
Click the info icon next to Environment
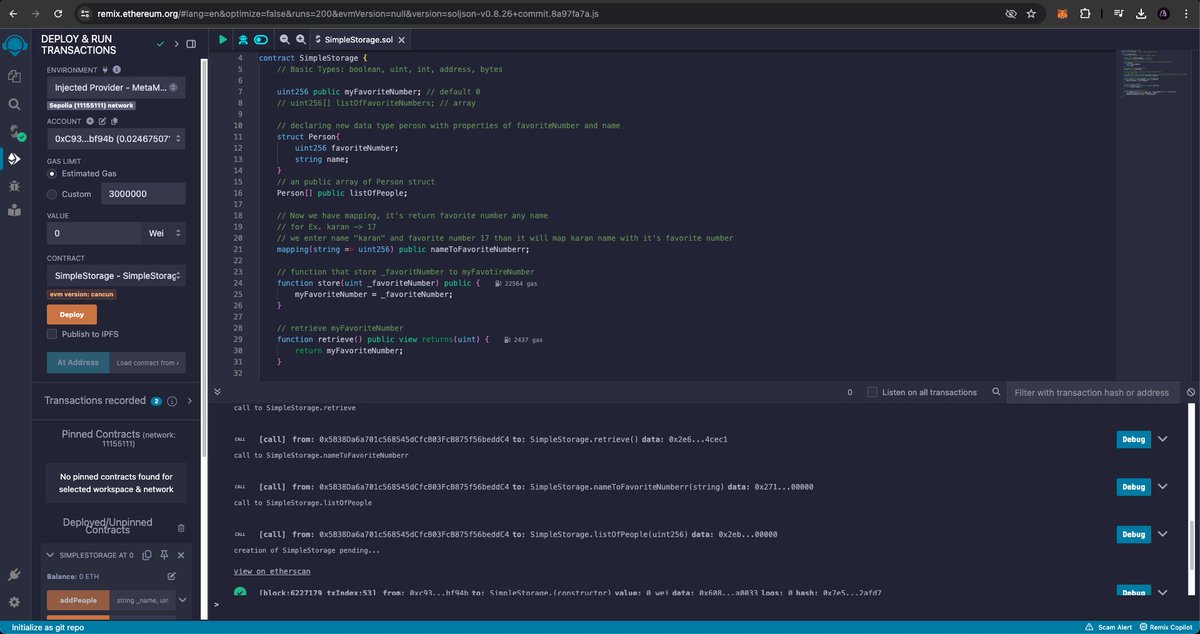coord(116,70)
